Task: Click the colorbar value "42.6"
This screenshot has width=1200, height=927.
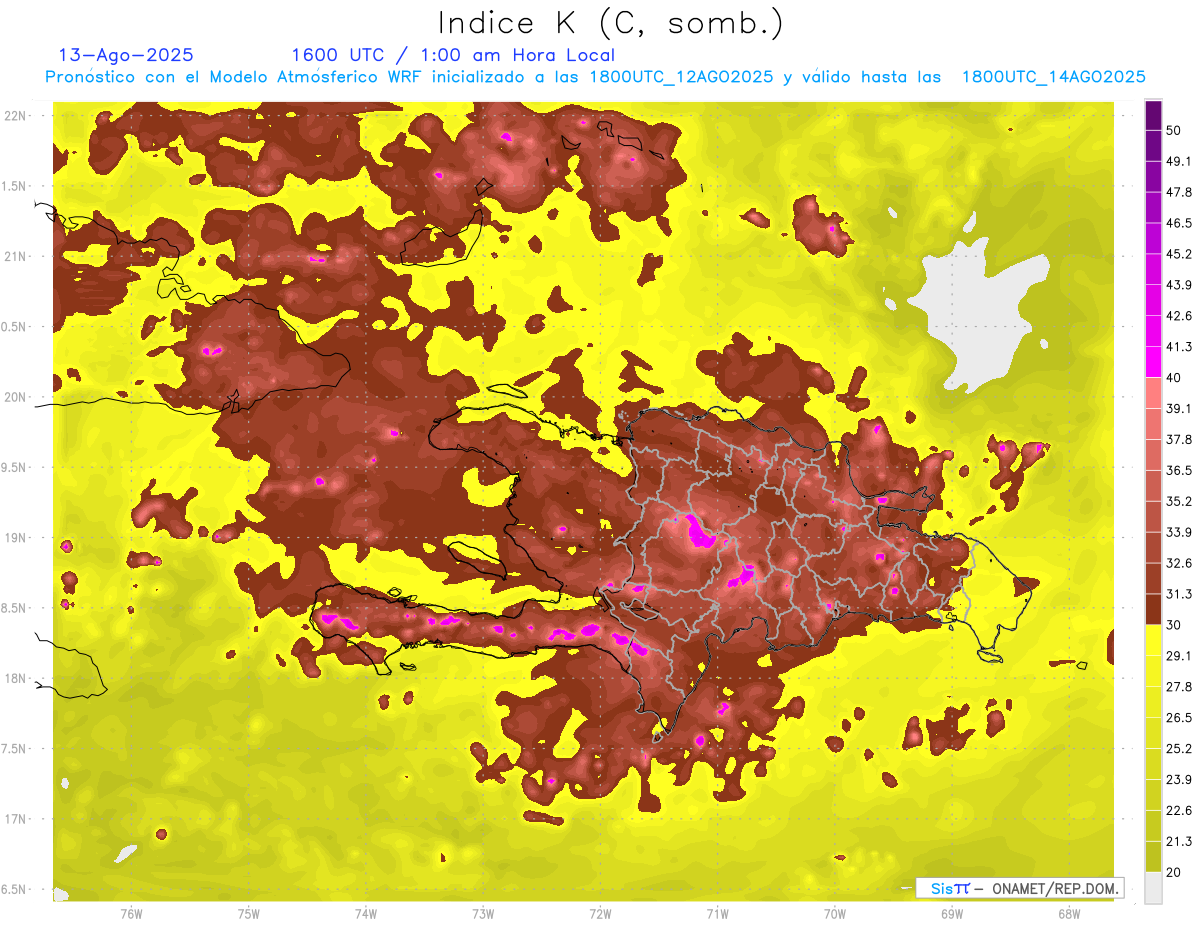Action: coord(1179,316)
